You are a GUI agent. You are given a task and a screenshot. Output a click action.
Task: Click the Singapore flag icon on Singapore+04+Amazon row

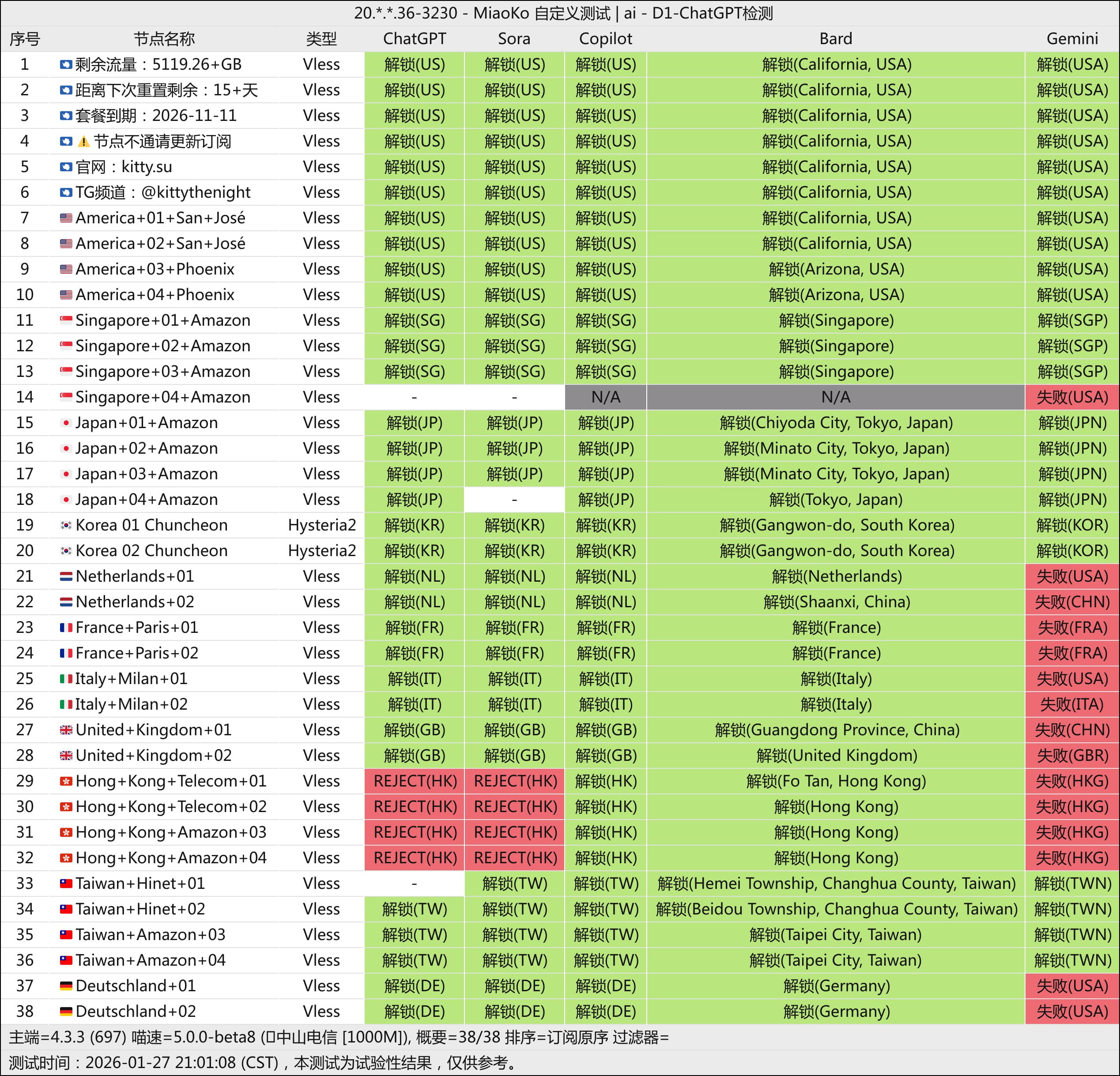66,397
